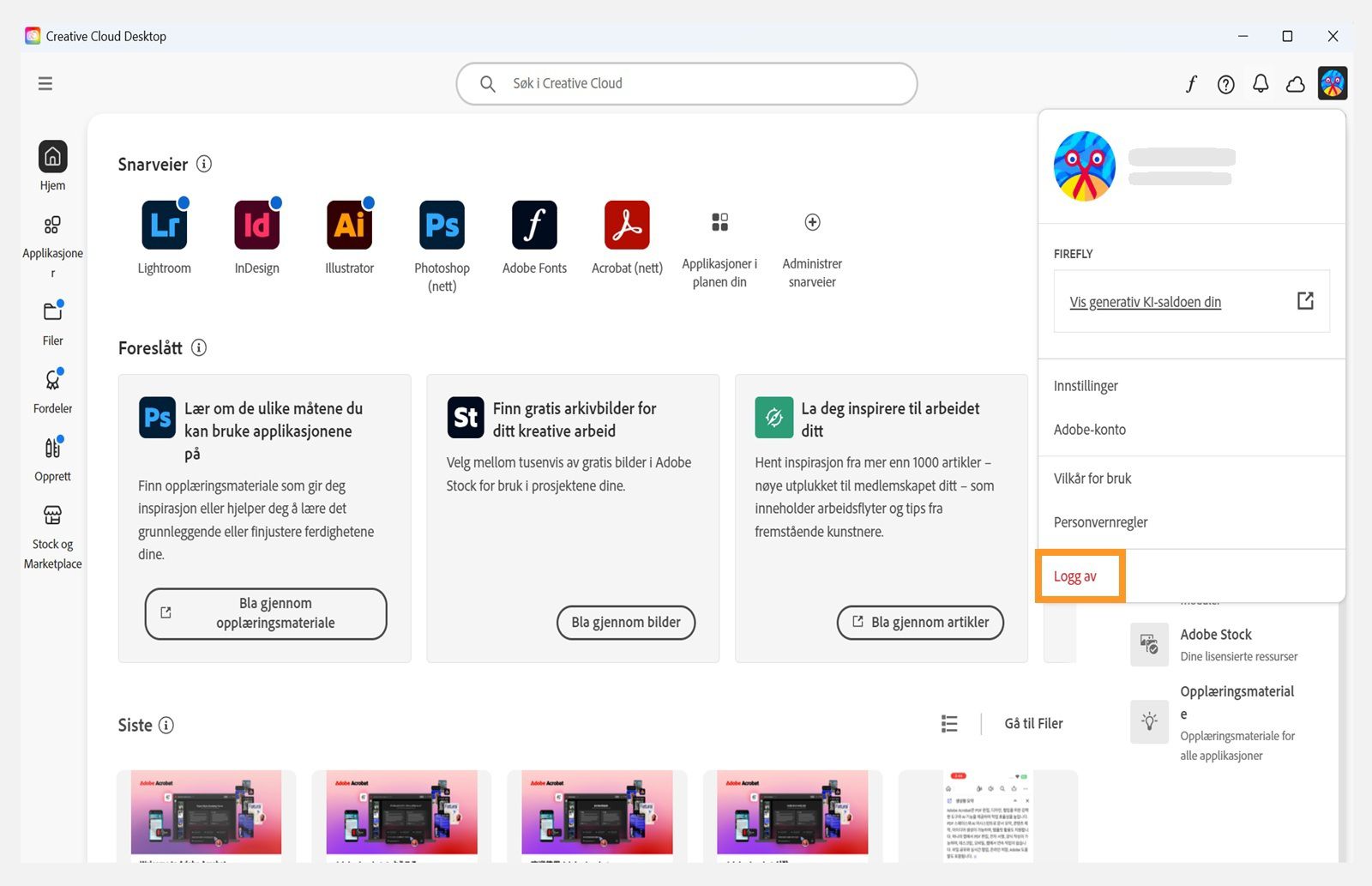Open the notifications bell
The height and width of the screenshot is (886, 1372).
(1261, 83)
